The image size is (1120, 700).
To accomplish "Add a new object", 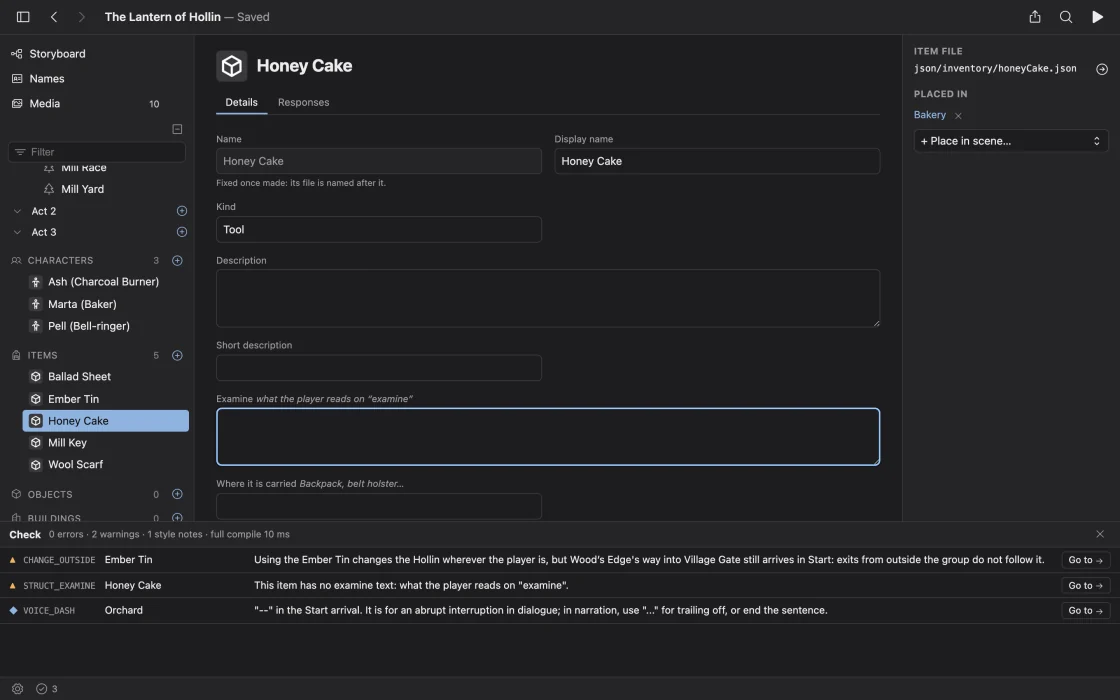I will [x=177, y=494].
